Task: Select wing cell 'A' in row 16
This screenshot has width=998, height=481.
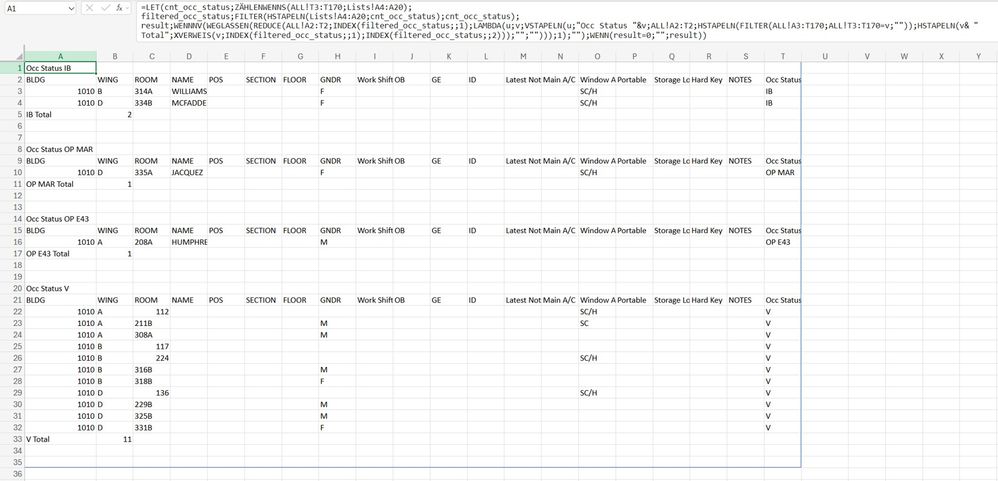Action: pyautogui.click(x=115, y=242)
